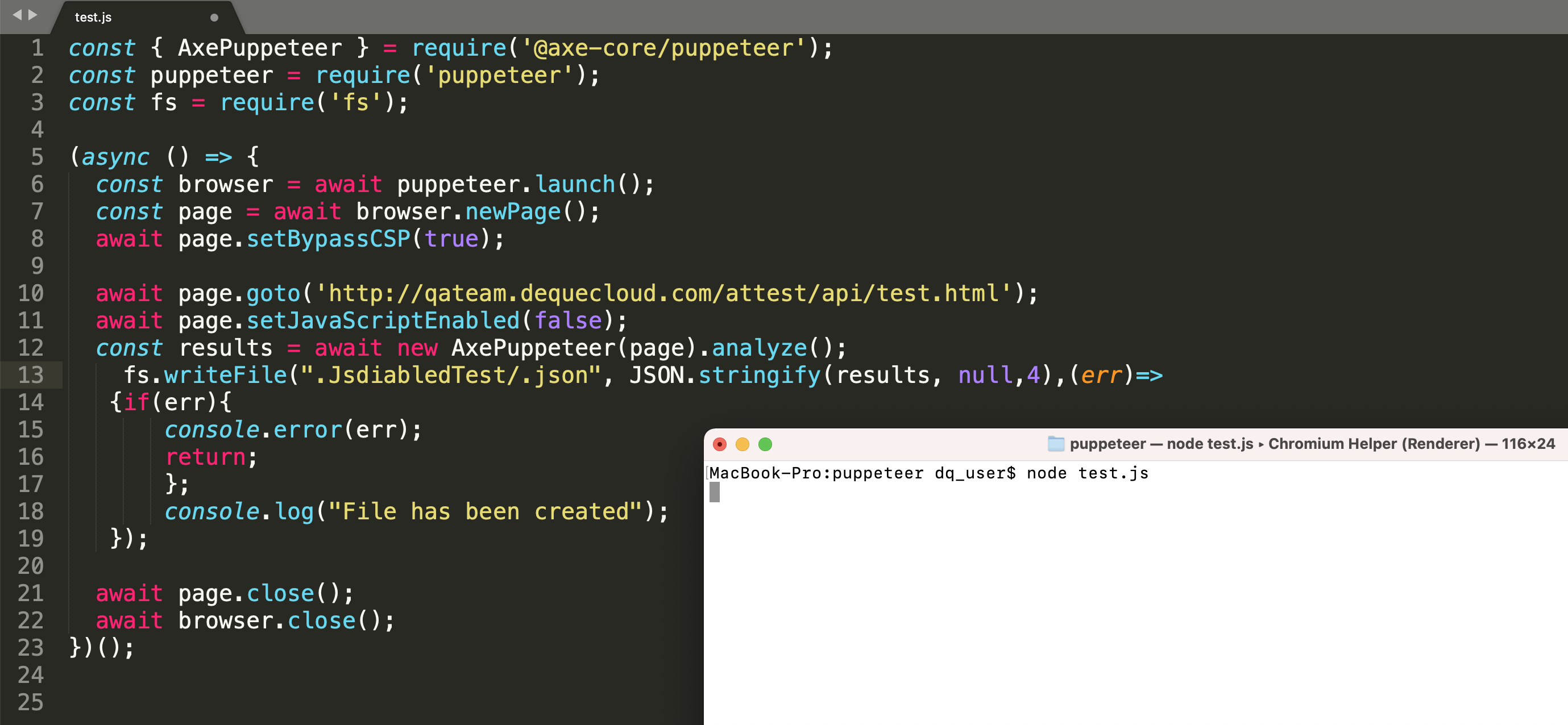The width and height of the screenshot is (1568, 725).
Task: Click the writeFile method on line 13
Action: click(x=225, y=374)
